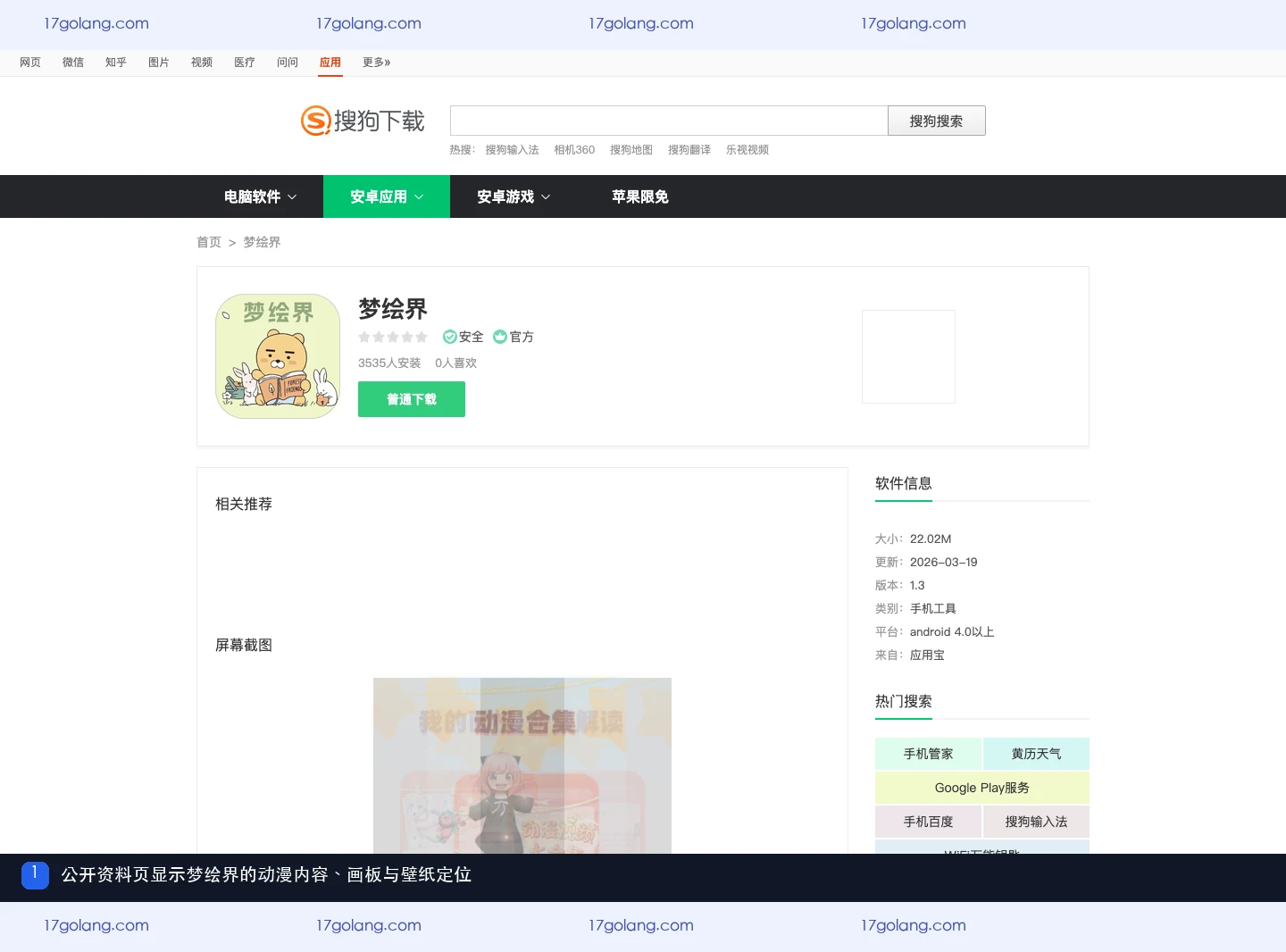1286x952 pixels.
Task: Click the 搜狗搜索 button
Action: pyautogui.click(x=937, y=121)
